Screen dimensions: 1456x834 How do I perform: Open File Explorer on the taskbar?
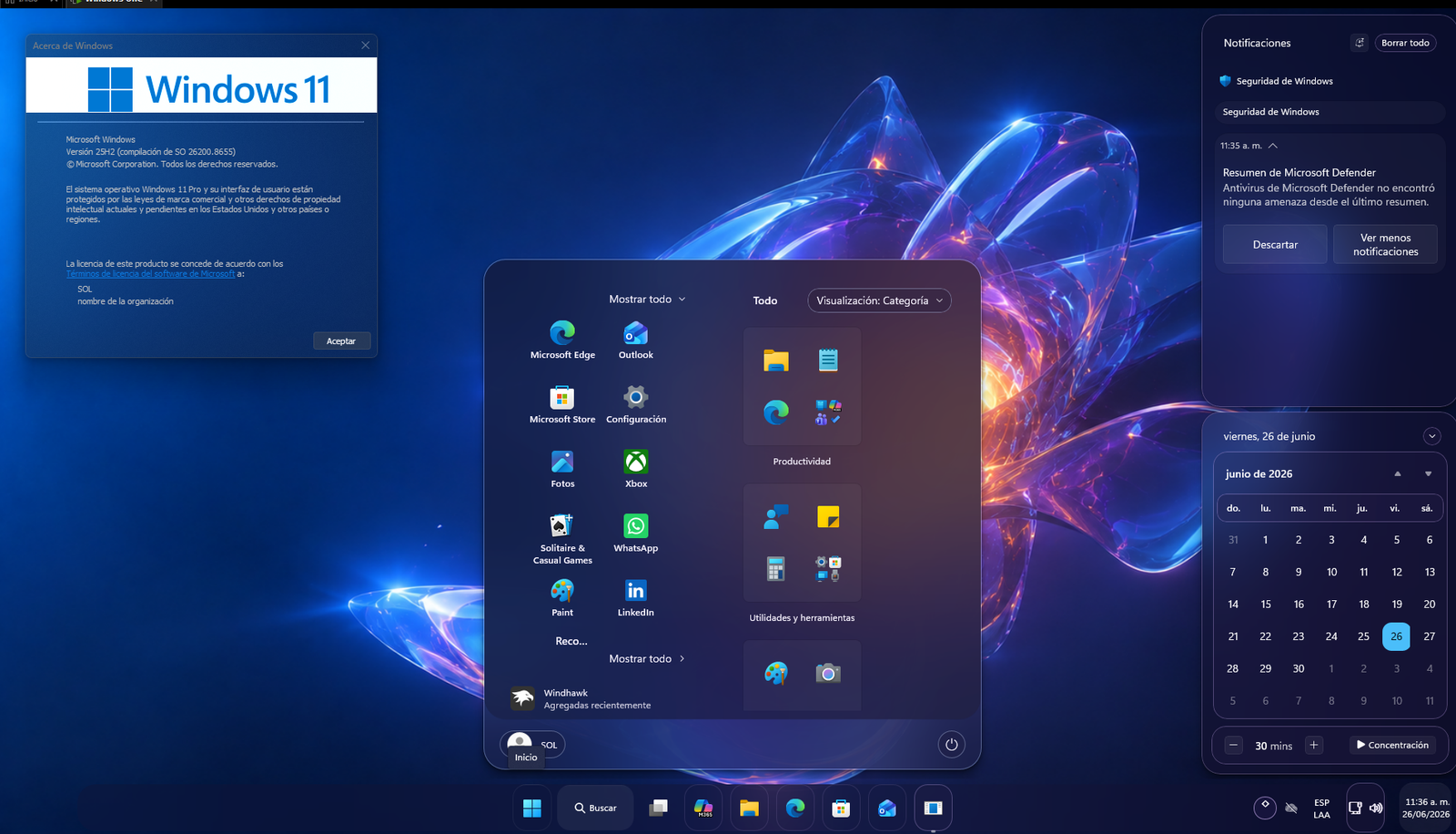[749, 808]
